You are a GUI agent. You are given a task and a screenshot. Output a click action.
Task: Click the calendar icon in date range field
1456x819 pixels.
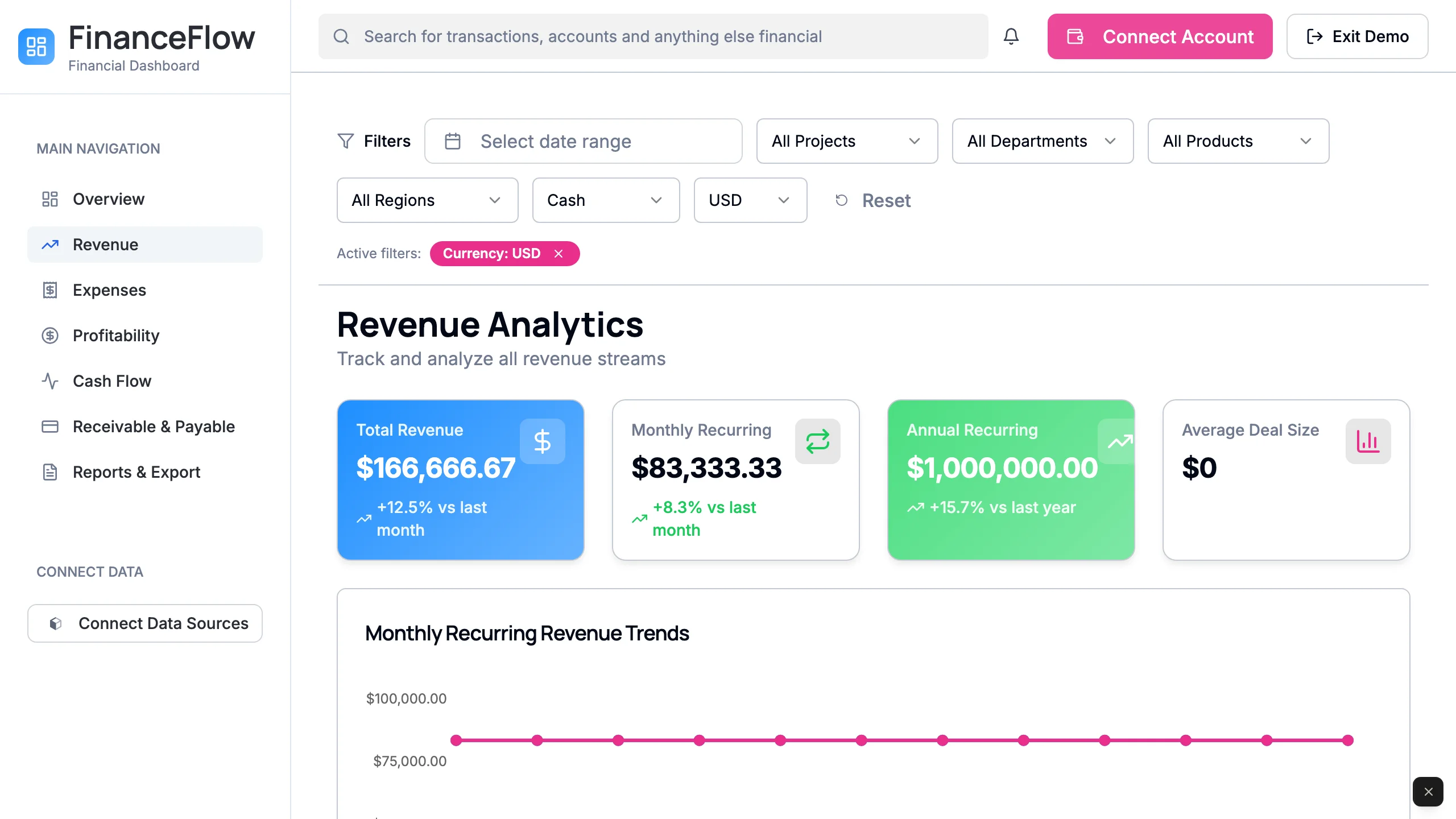pyautogui.click(x=452, y=141)
